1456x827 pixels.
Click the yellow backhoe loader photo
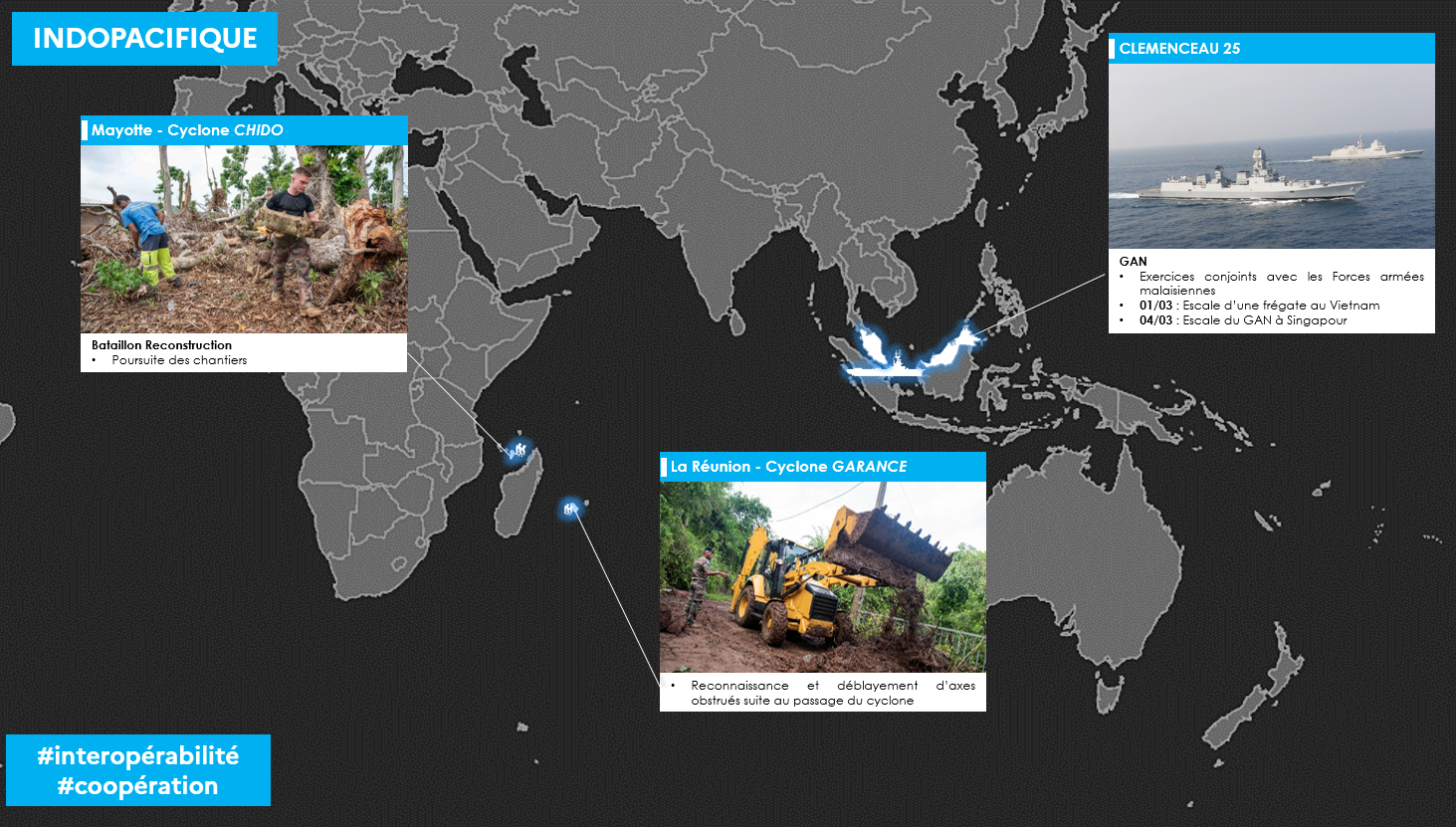tap(823, 577)
